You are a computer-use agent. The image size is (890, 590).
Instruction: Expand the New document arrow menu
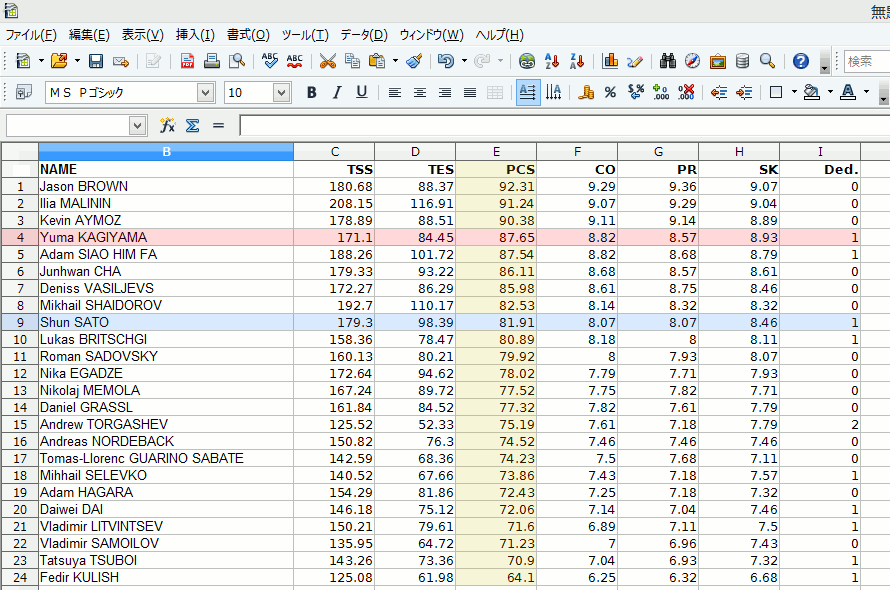(41, 61)
